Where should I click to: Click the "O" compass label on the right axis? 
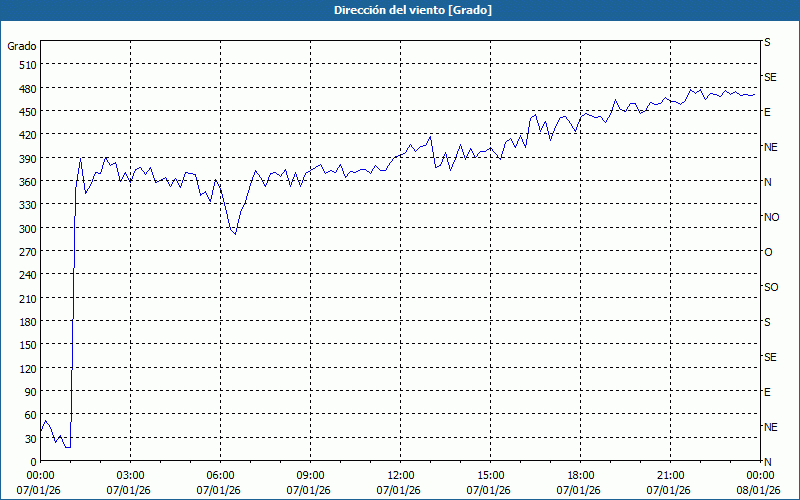pos(768,252)
